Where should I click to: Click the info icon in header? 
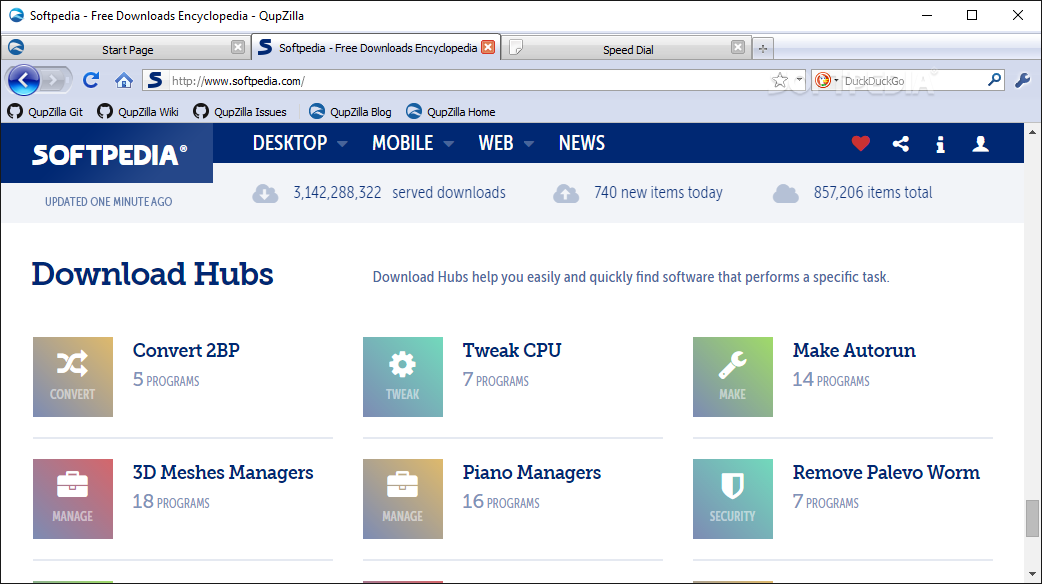[x=940, y=144]
